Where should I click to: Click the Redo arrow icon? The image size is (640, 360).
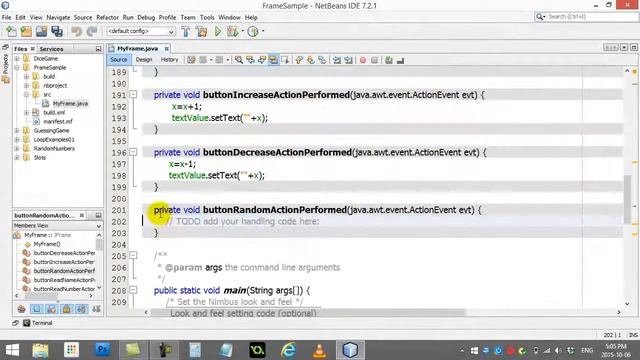pyautogui.click(x=92, y=31)
